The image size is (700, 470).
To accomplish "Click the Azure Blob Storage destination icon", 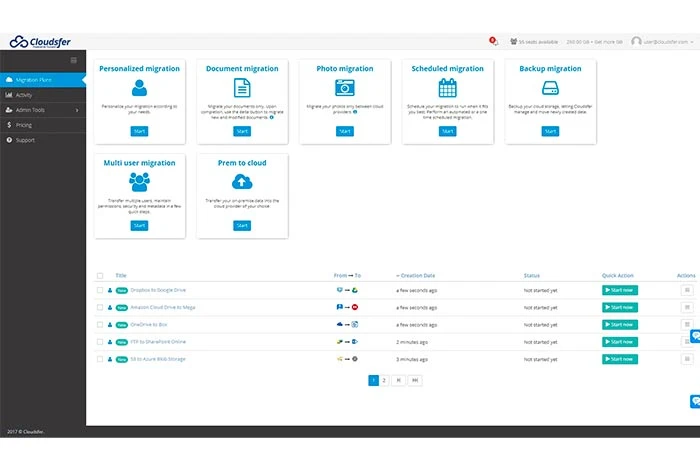I will 354,359.
